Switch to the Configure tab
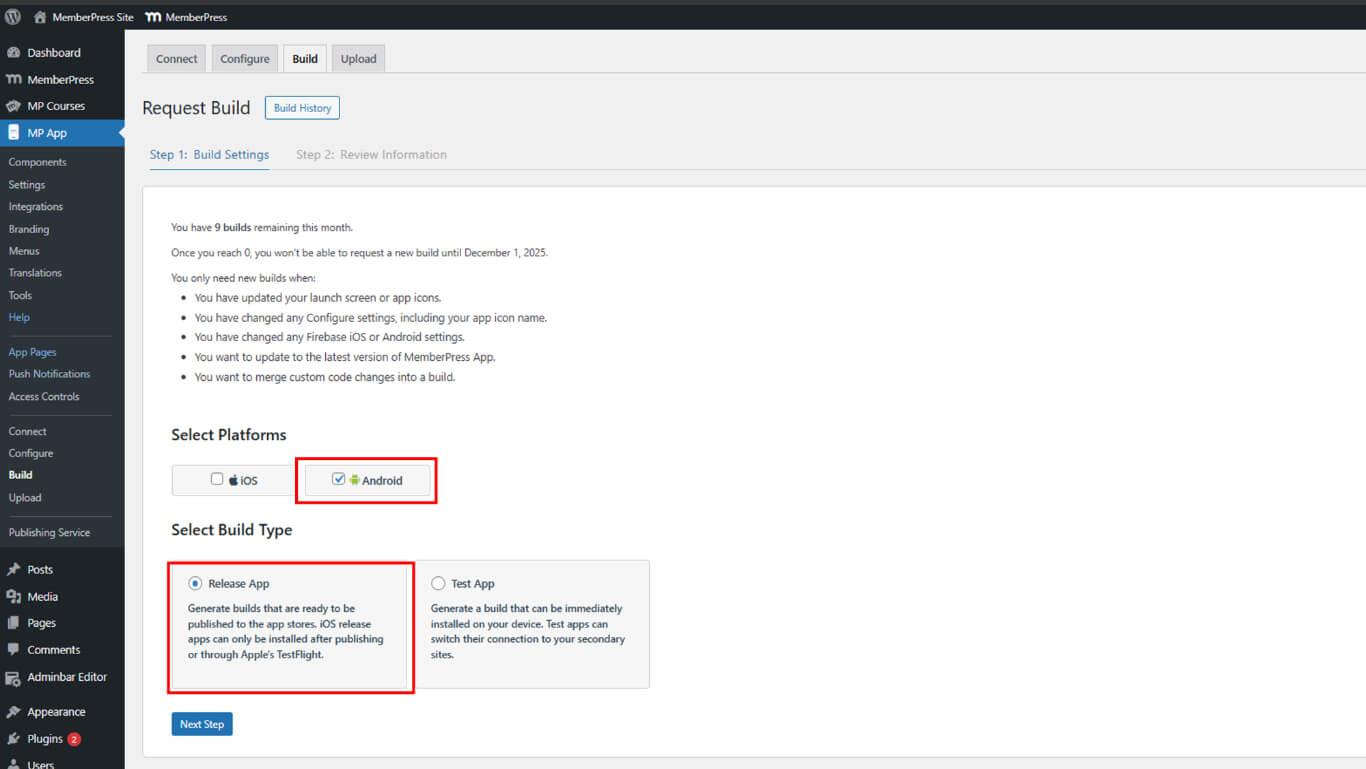This screenshot has width=1366, height=769. (x=245, y=59)
